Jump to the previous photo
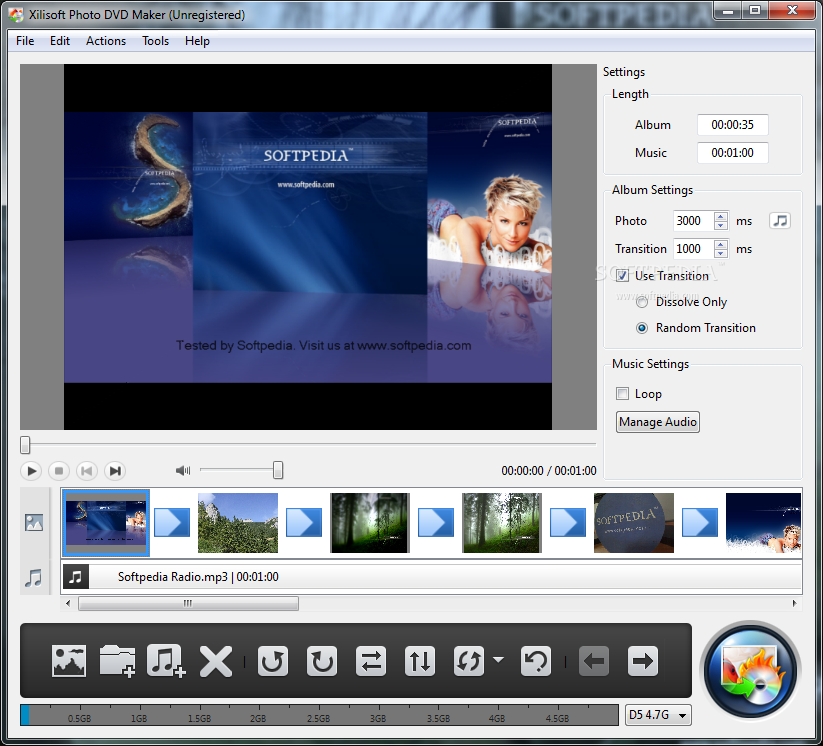823x746 pixels. (87, 471)
